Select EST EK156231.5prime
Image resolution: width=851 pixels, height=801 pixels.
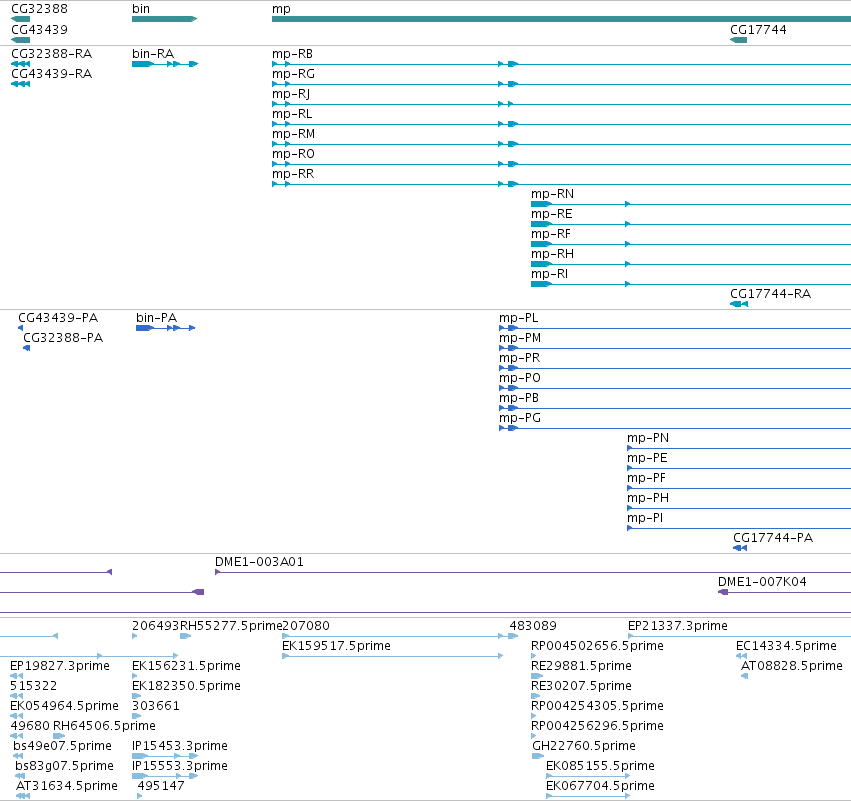[x=186, y=666]
